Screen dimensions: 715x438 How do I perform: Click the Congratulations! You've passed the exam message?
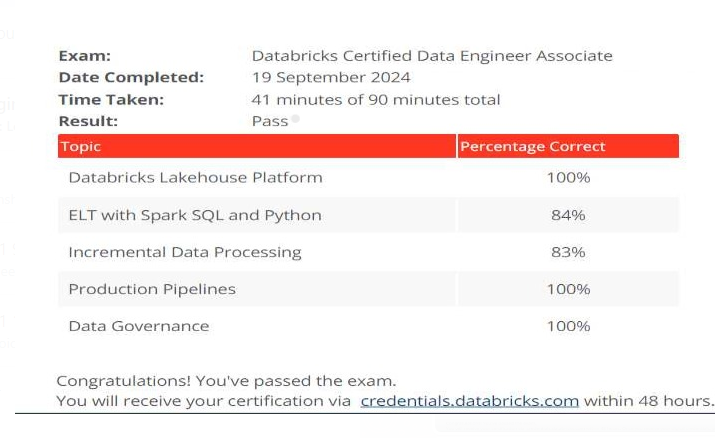227,381
